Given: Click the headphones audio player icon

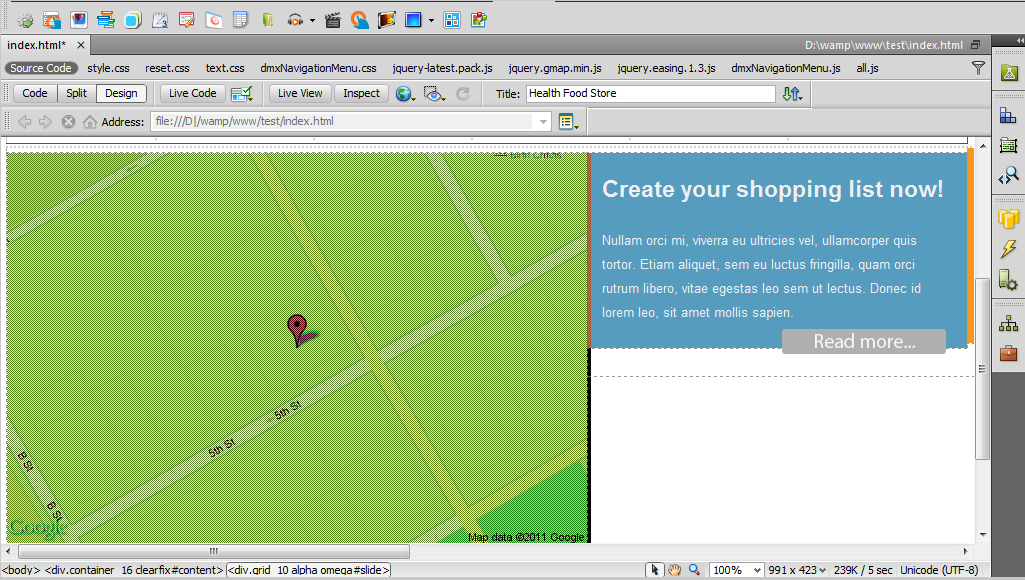Looking at the screenshot, I should [x=295, y=20].
